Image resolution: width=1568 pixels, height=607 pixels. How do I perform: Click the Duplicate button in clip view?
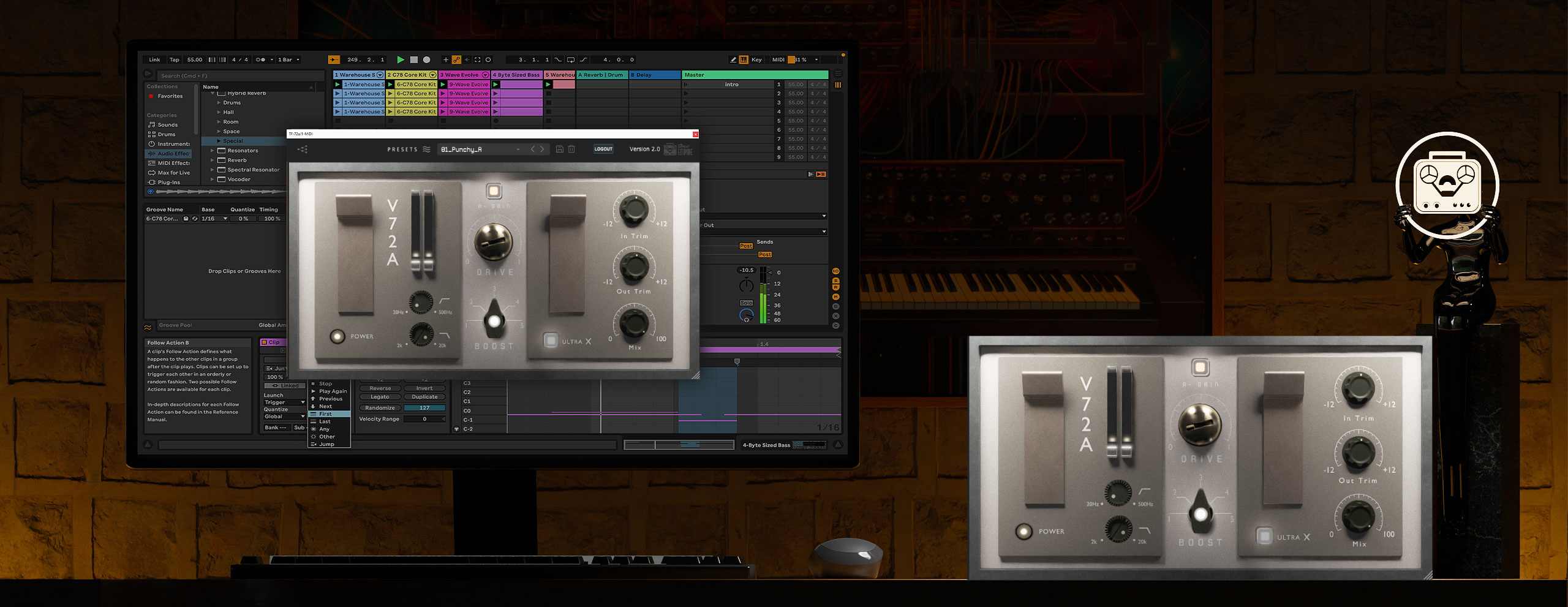point(424,397)
